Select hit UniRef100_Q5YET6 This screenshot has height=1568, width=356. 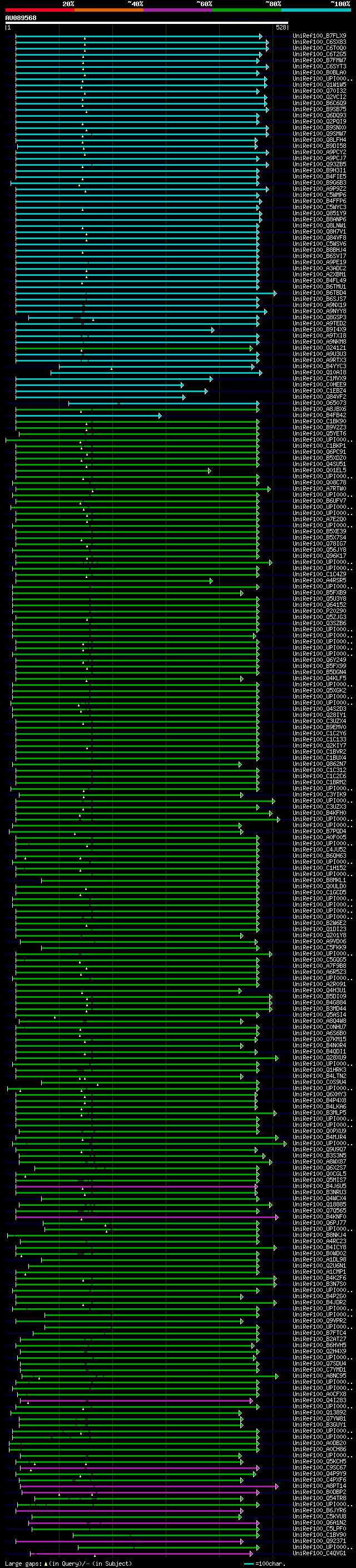(x=319, y=433)
